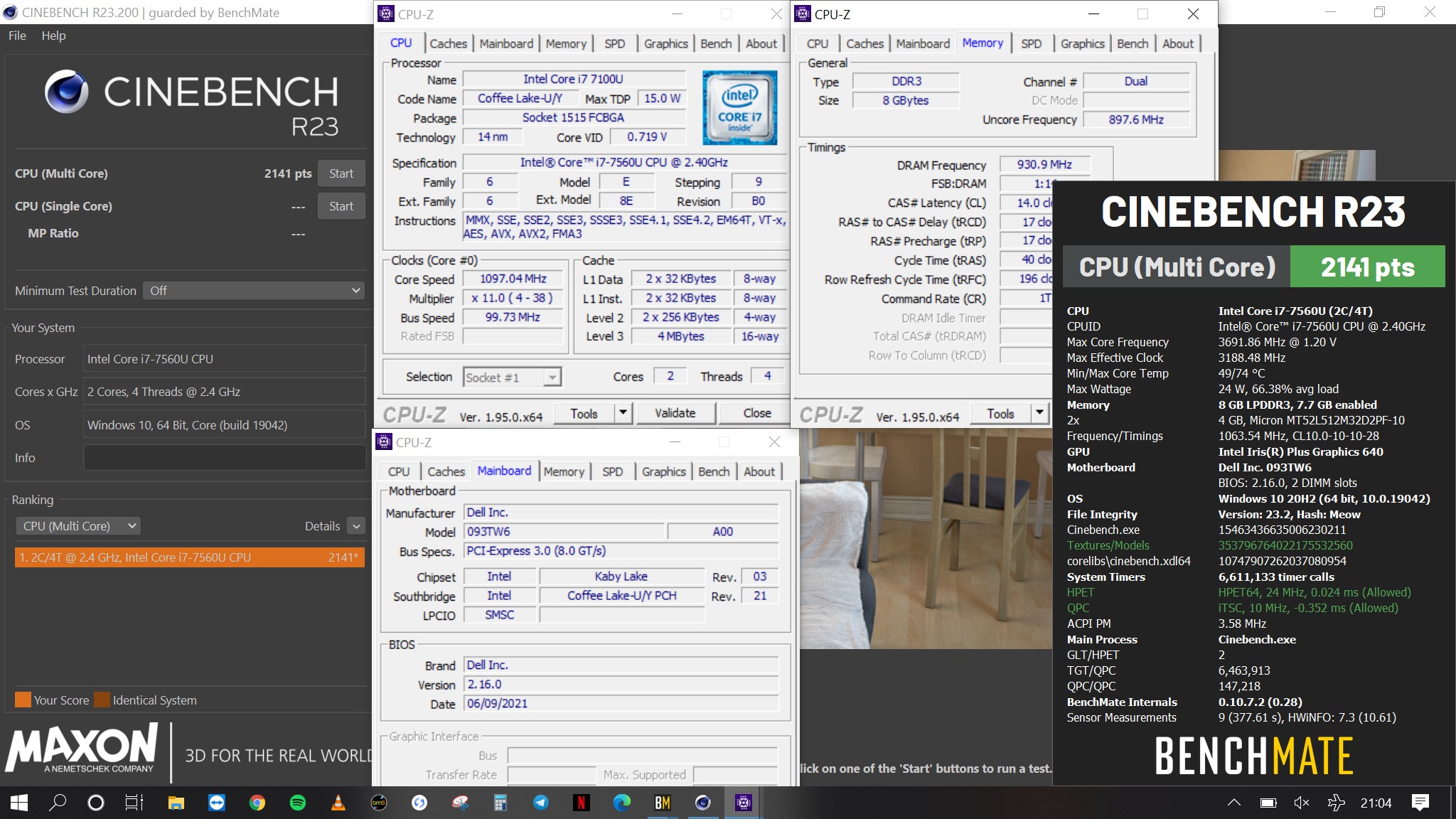
Task: Click the Cores x GHz field in Cinebench
Action: 225,392
